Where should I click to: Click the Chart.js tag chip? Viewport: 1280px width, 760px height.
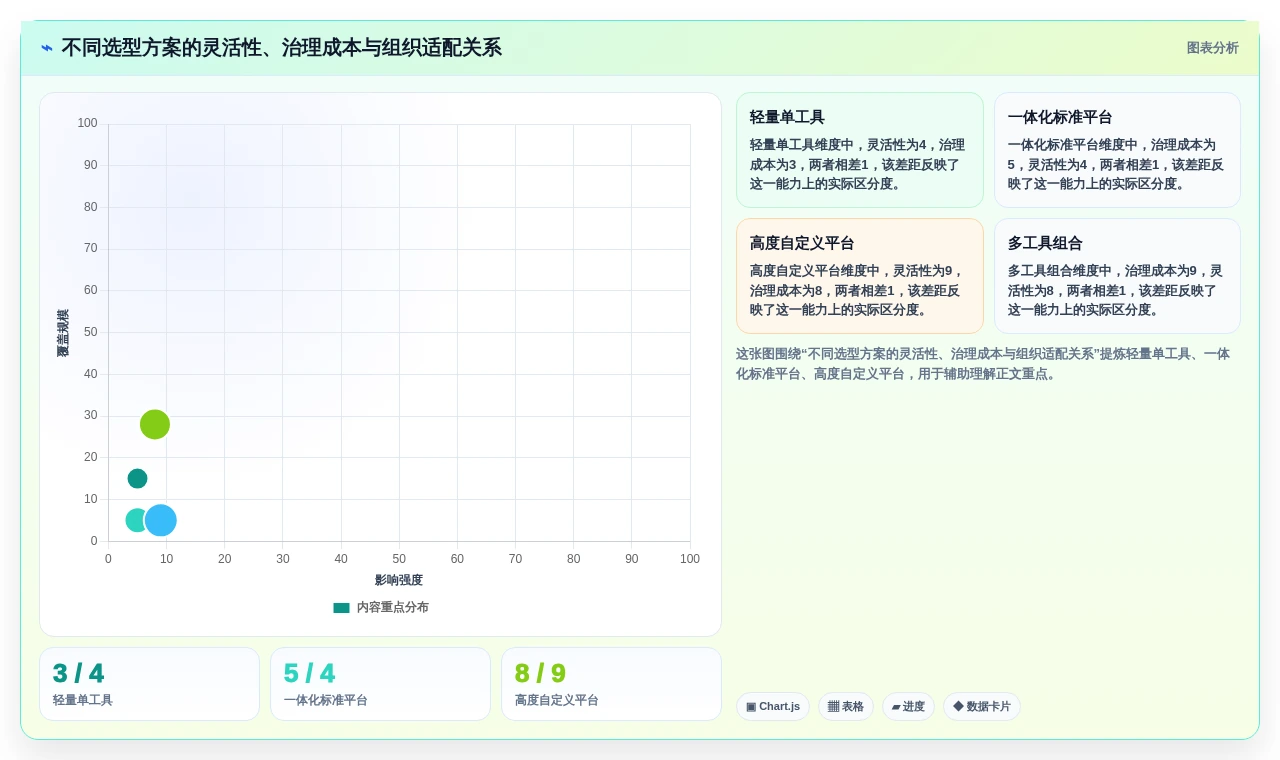click(773, 706)
